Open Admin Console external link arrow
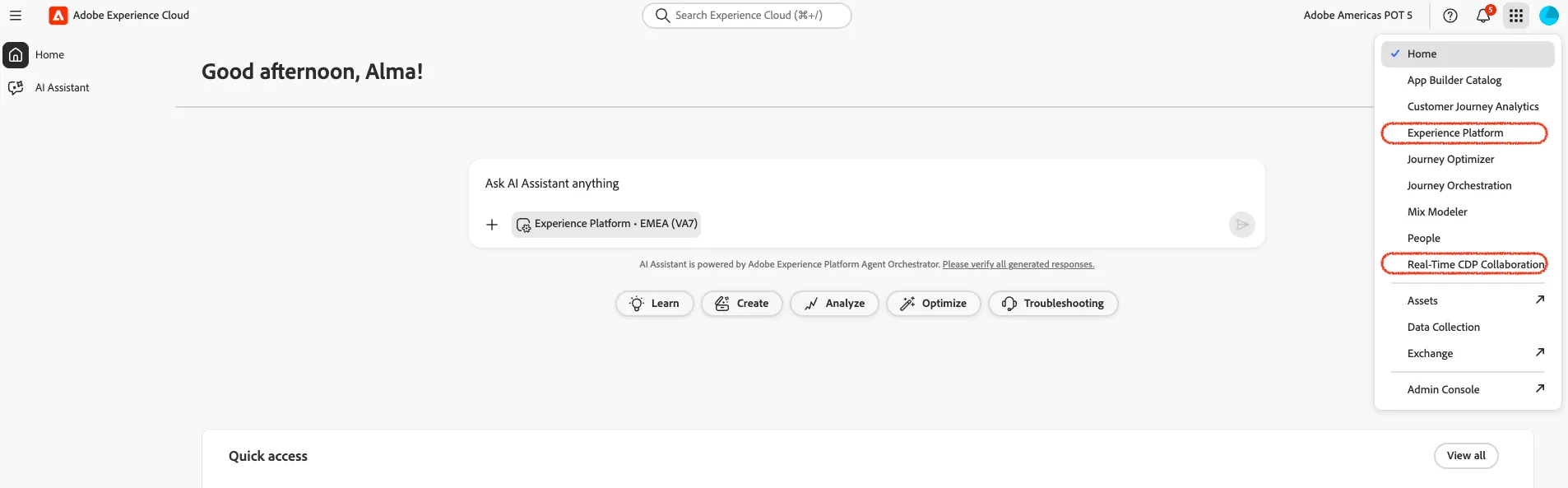This screenshot has width=1568, height=488. pos(1540,388)
